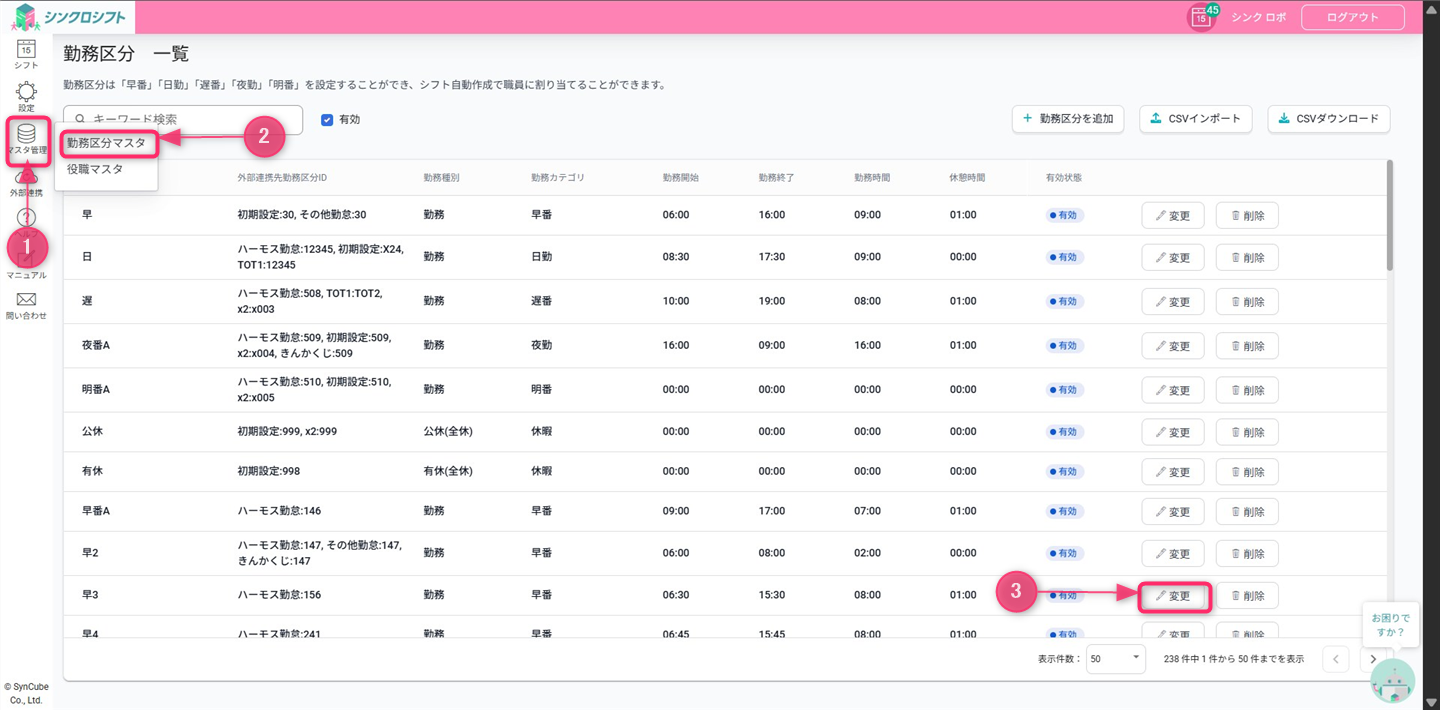The image size is (1440, 710).
Task: Click the CSVインポート button
Action: coord(1196,119)
